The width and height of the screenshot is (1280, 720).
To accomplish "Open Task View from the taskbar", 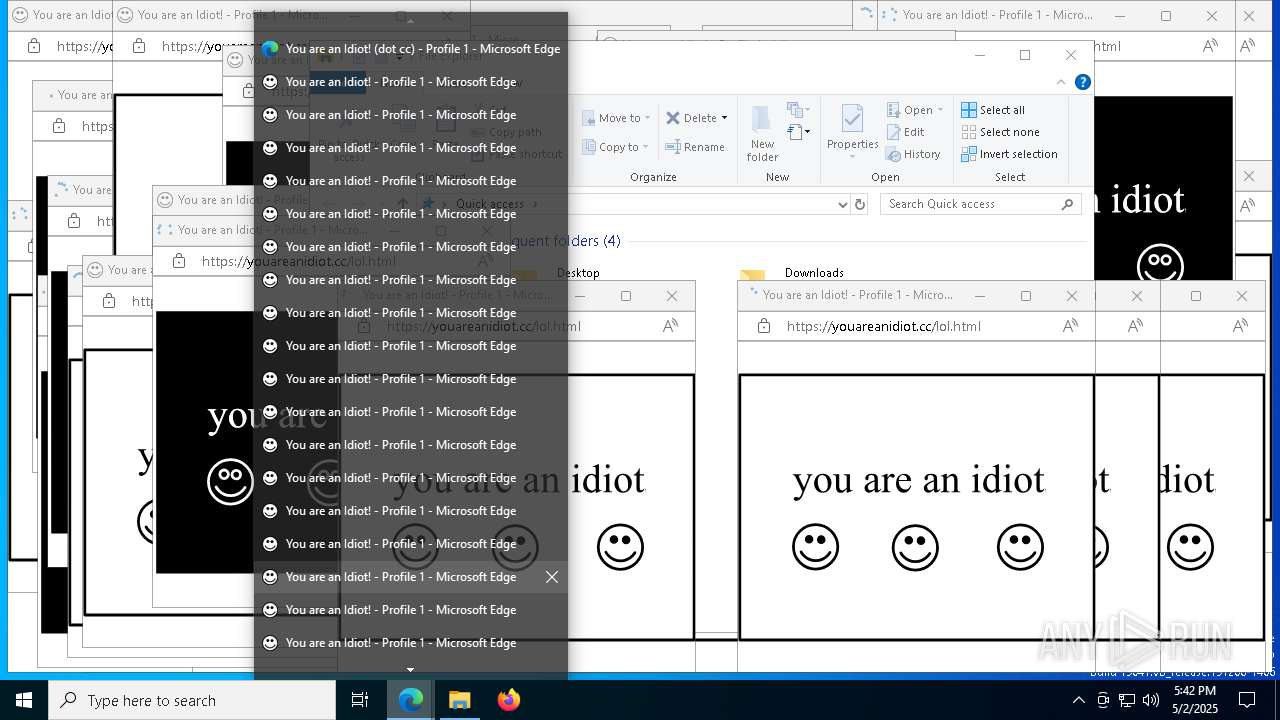I will (360, 700).
